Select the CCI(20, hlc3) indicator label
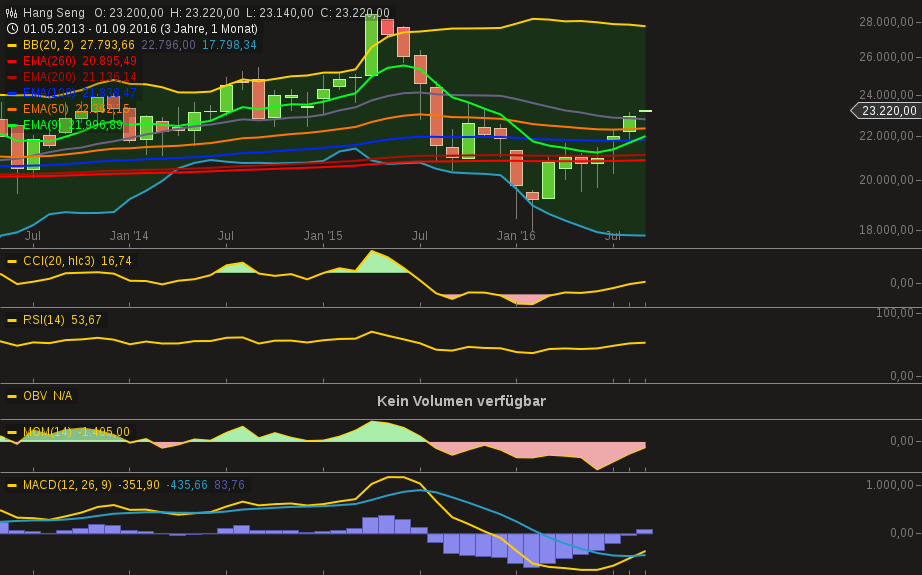Viewport: 922px width, 575px height. click(59, 260)
